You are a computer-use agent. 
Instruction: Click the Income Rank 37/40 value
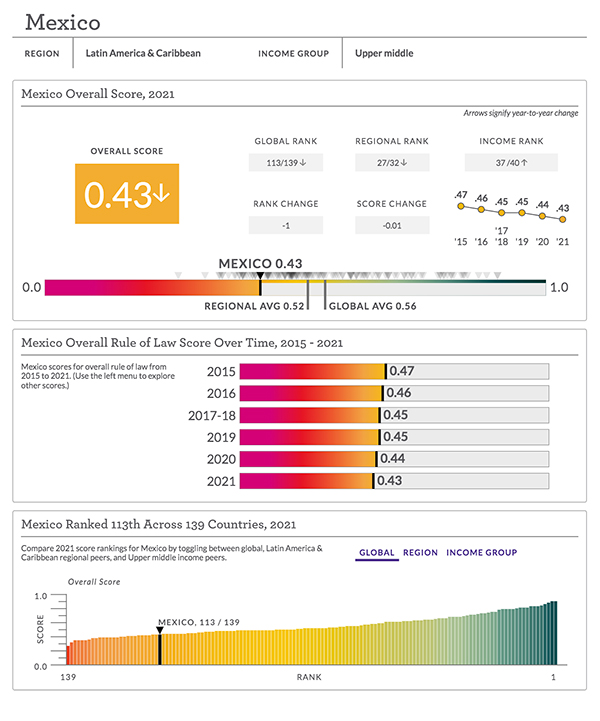point(511,163)
